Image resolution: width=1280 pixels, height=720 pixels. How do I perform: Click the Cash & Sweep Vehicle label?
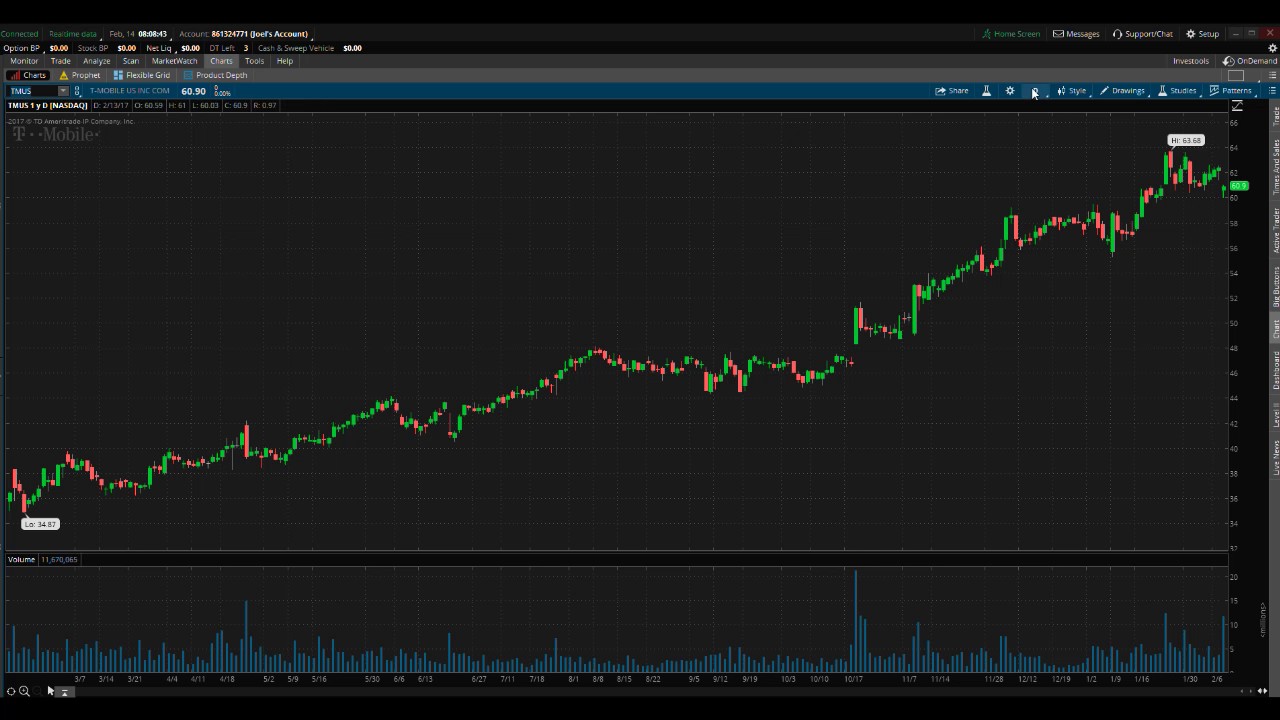coord(296,48)
